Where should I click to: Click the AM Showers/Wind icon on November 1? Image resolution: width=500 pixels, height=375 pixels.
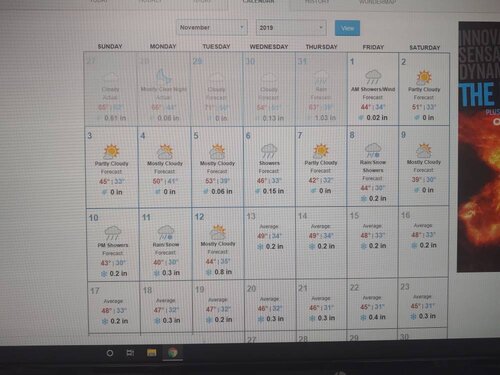tap(373, 77)
